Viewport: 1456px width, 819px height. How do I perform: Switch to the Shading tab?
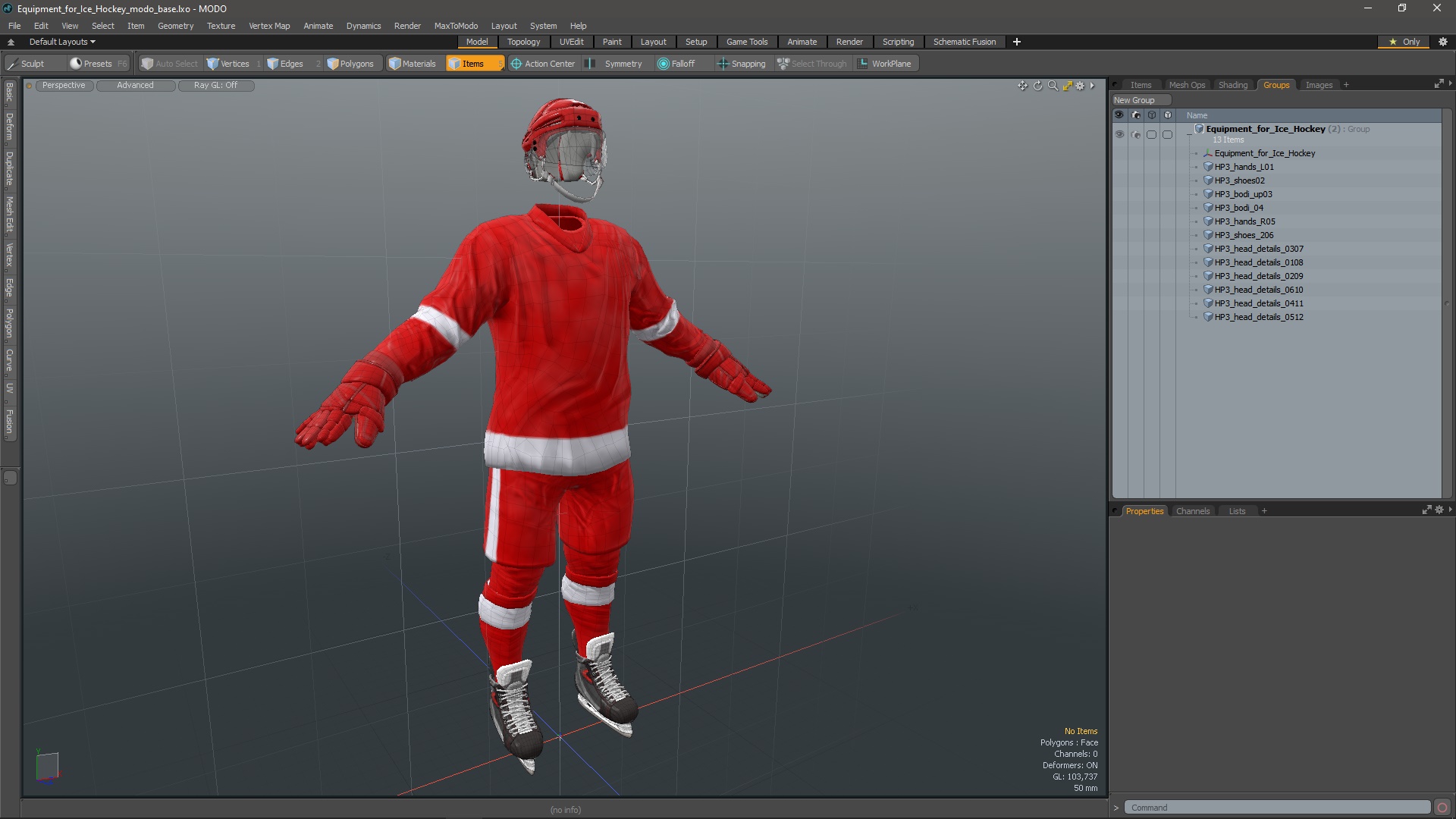coord(1232,85)
